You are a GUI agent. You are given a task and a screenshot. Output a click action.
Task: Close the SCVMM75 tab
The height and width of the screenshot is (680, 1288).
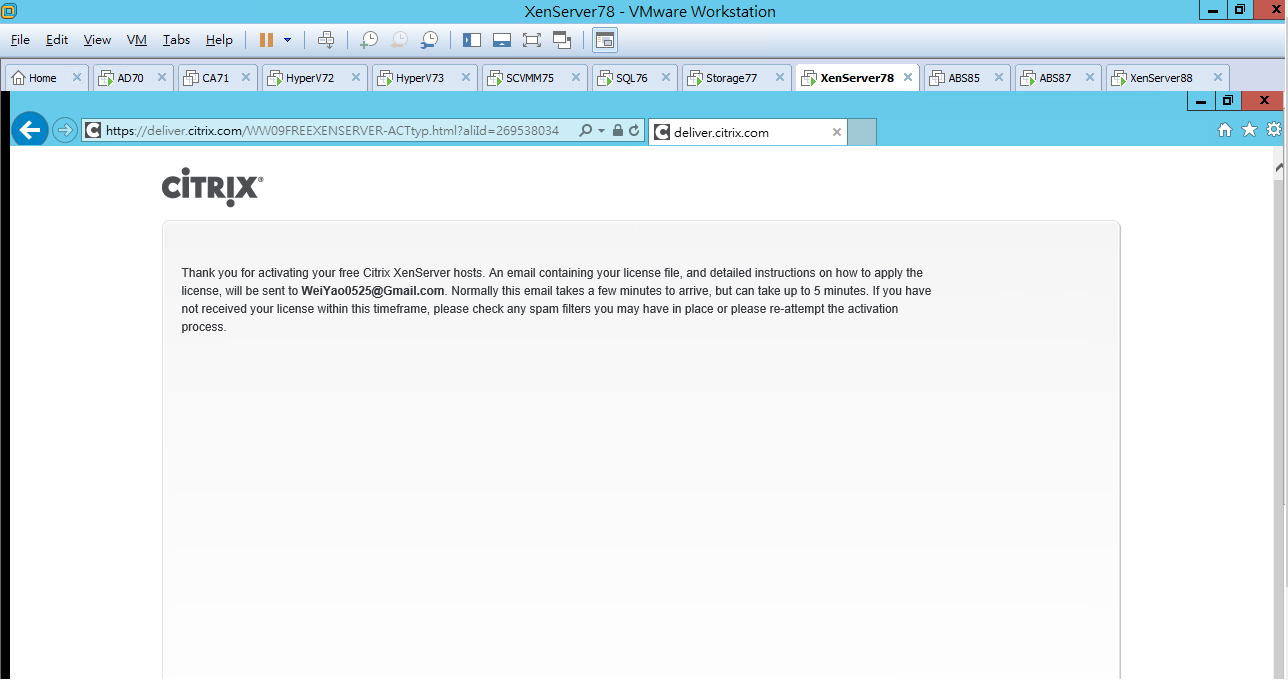point(576,78)
